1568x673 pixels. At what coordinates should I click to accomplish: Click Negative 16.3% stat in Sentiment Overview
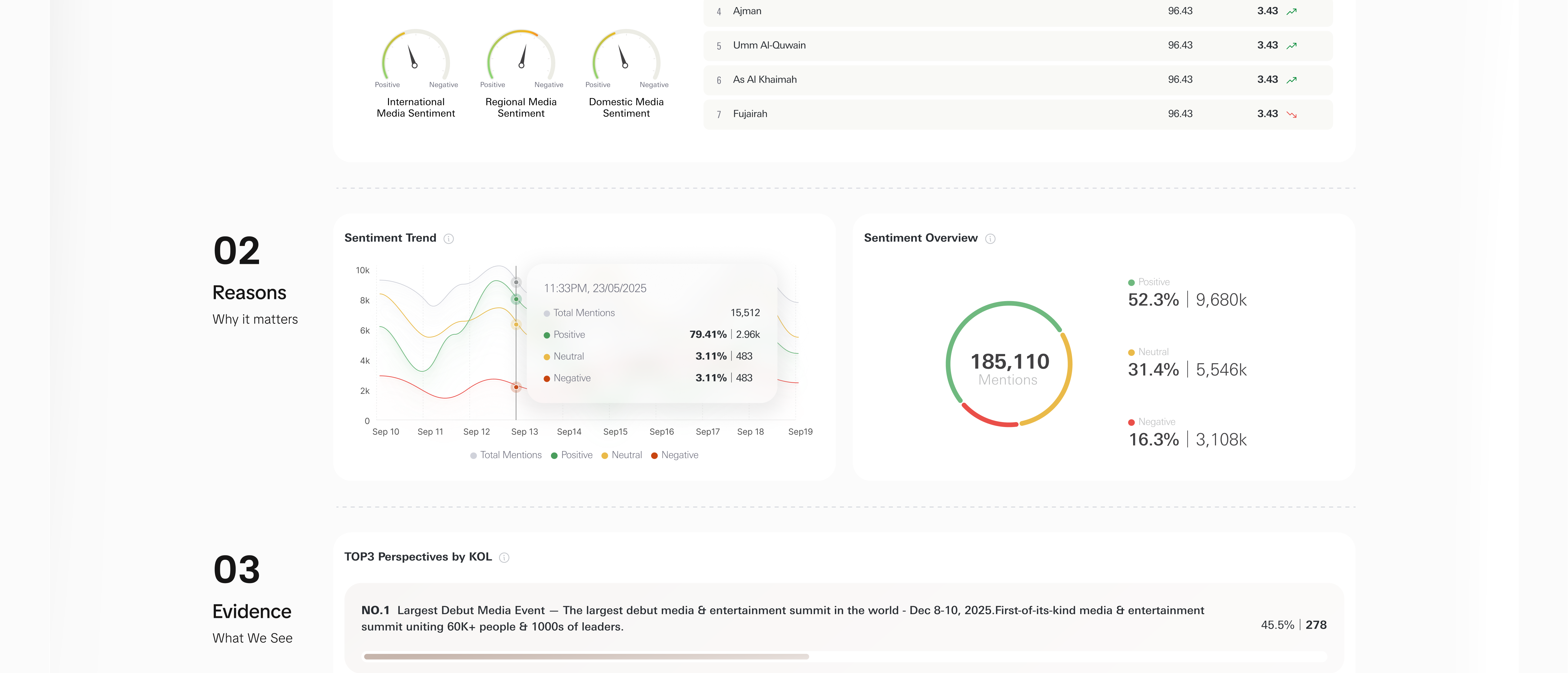pyautogui.click(x=1187, y=433)
